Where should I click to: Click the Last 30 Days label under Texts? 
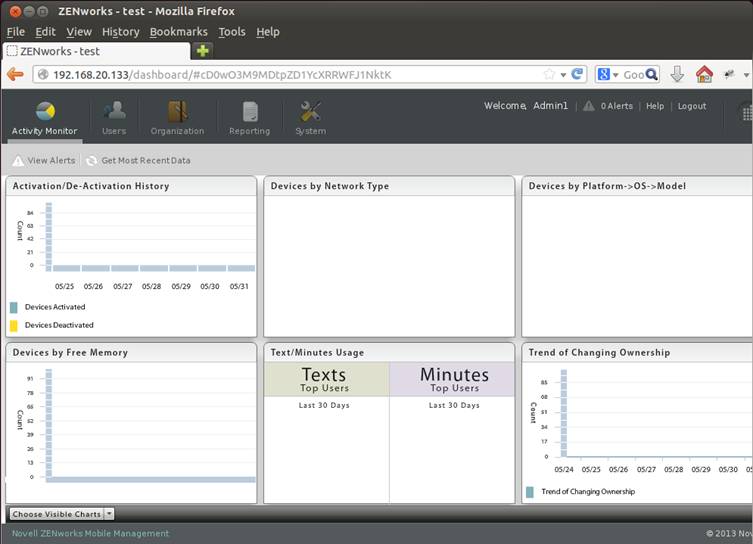[x=324, y=405]
